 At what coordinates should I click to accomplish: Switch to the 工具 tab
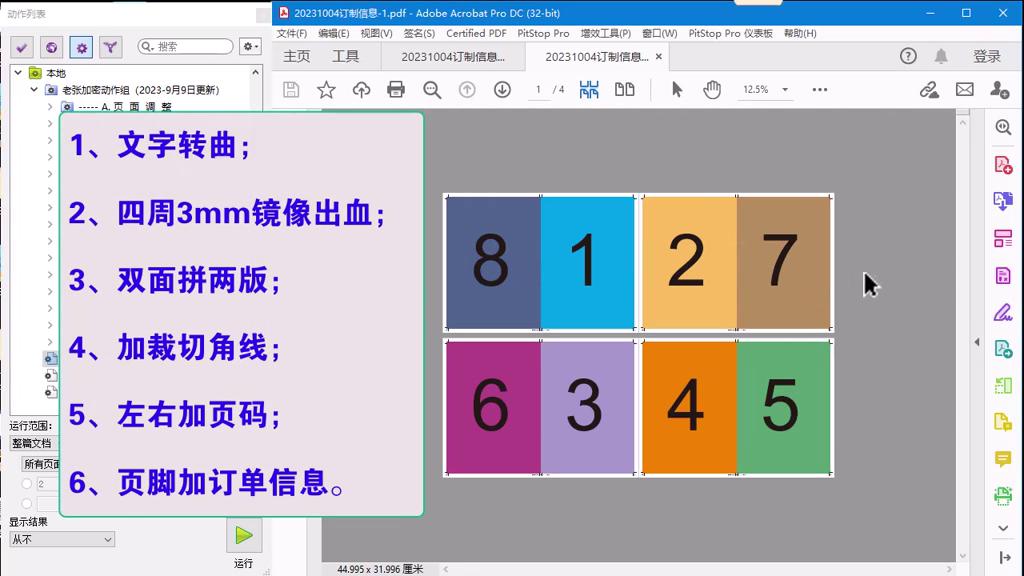[347, 56]
